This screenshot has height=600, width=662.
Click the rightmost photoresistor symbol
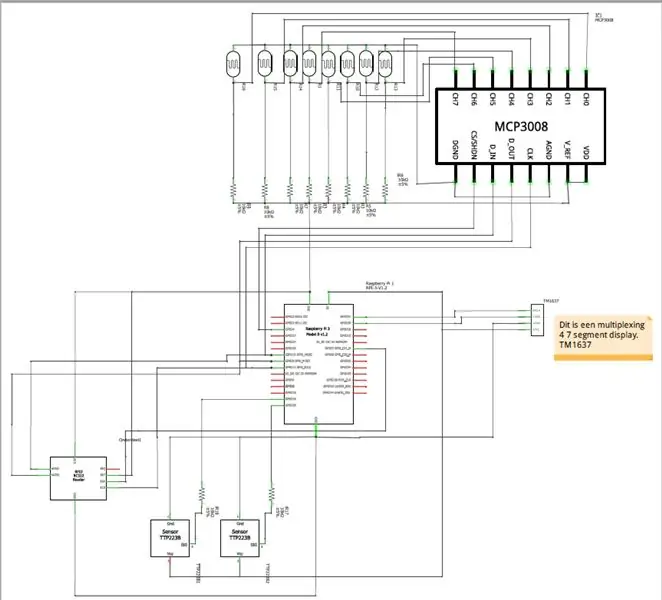tap(385, 64)
